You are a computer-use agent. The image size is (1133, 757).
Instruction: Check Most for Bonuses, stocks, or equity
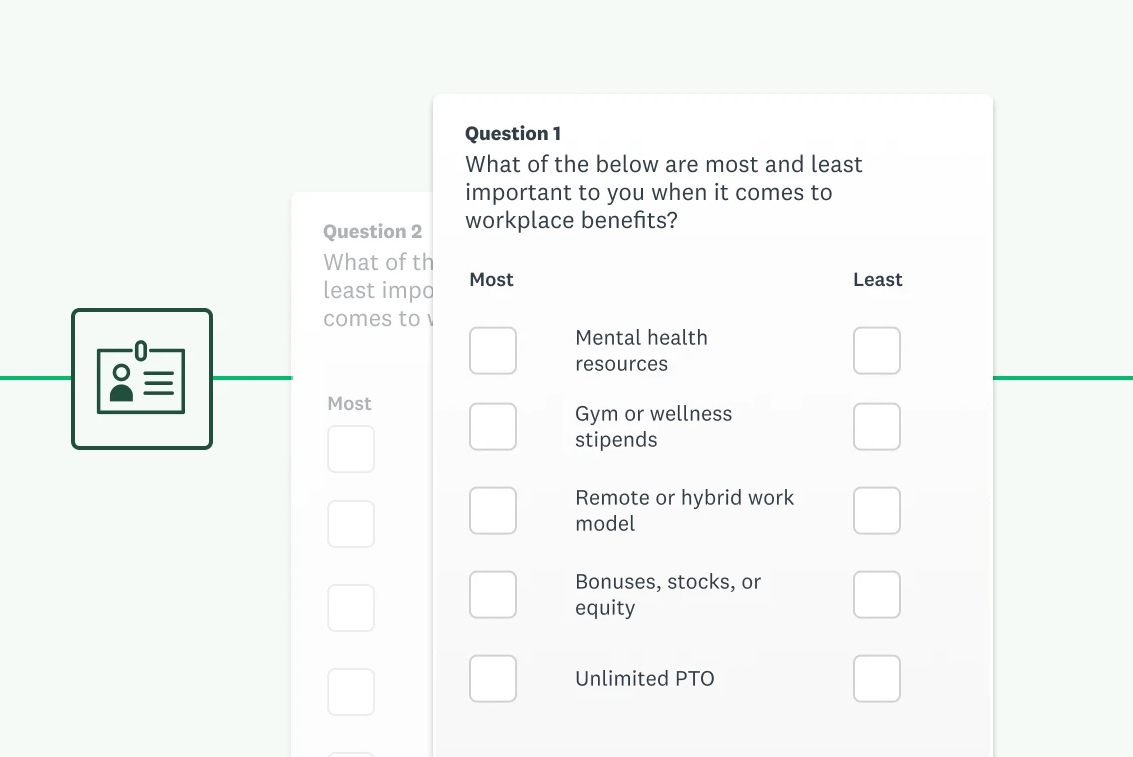coord(492,594)
